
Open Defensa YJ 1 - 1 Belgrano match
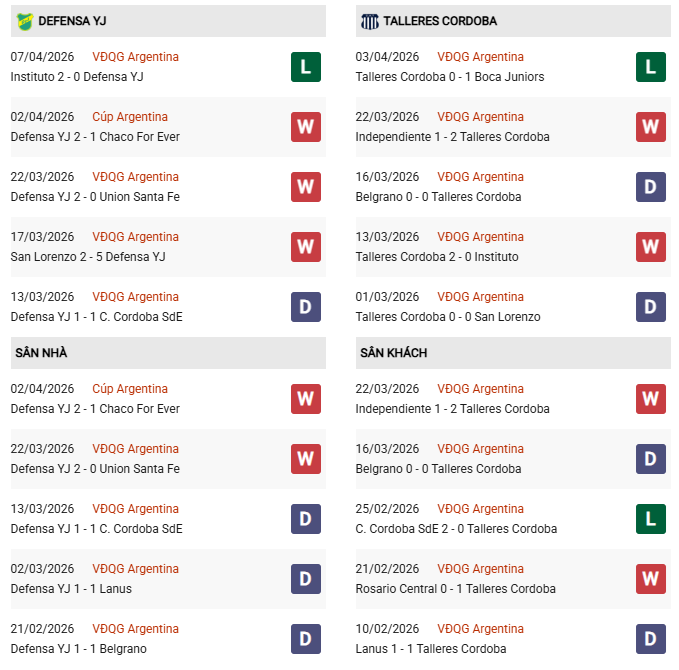tap(79, 649)
